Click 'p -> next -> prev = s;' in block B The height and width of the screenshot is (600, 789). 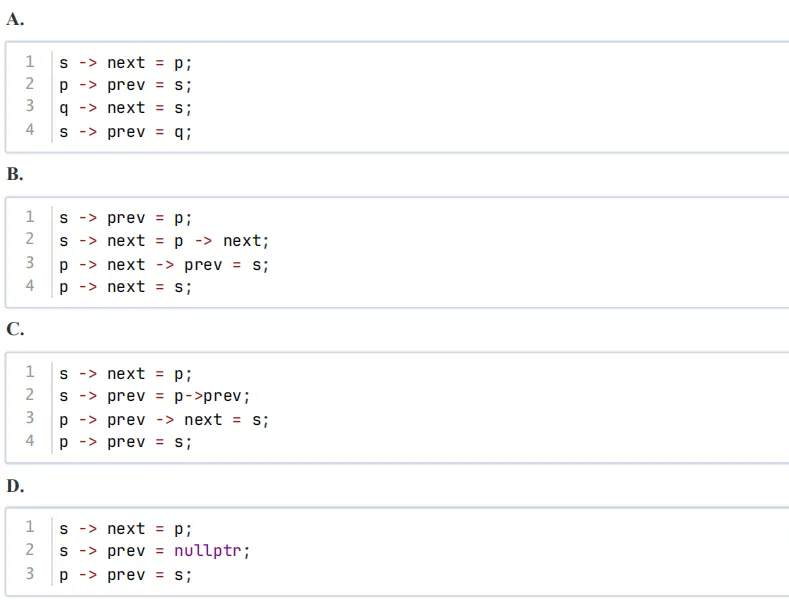click(164, 265)
